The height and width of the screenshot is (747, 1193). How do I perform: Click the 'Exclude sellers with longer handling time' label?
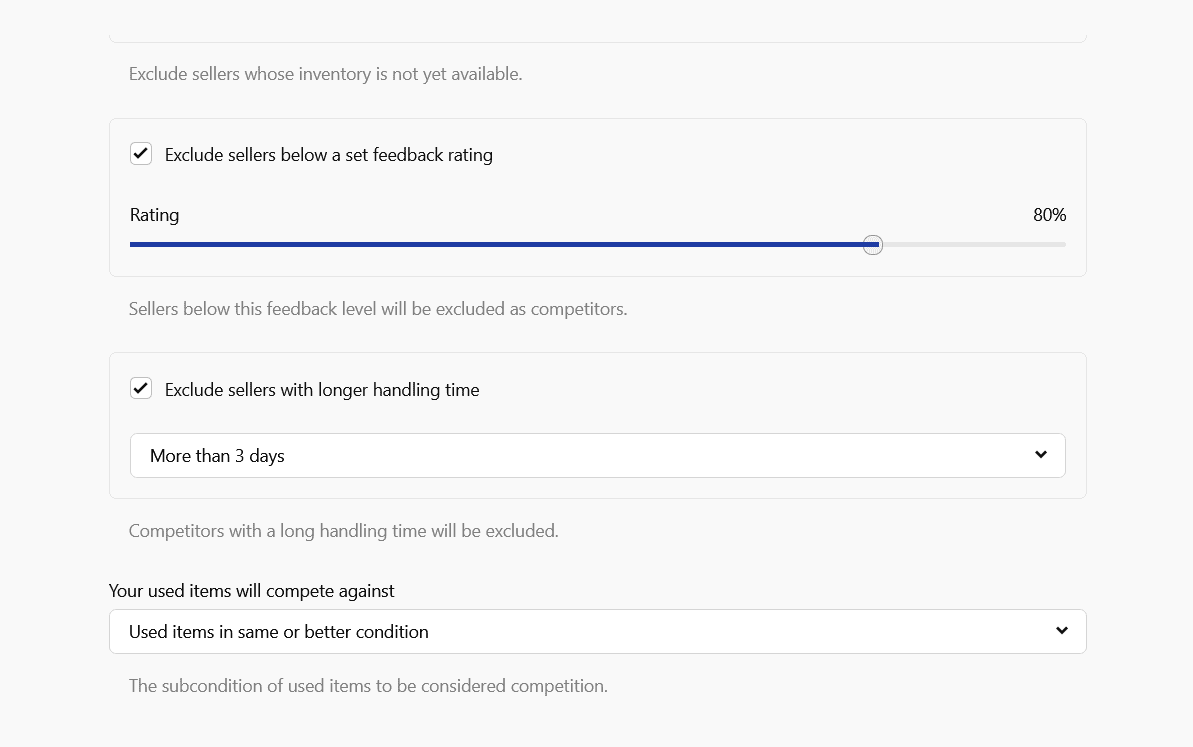click(x=322, y=390)
